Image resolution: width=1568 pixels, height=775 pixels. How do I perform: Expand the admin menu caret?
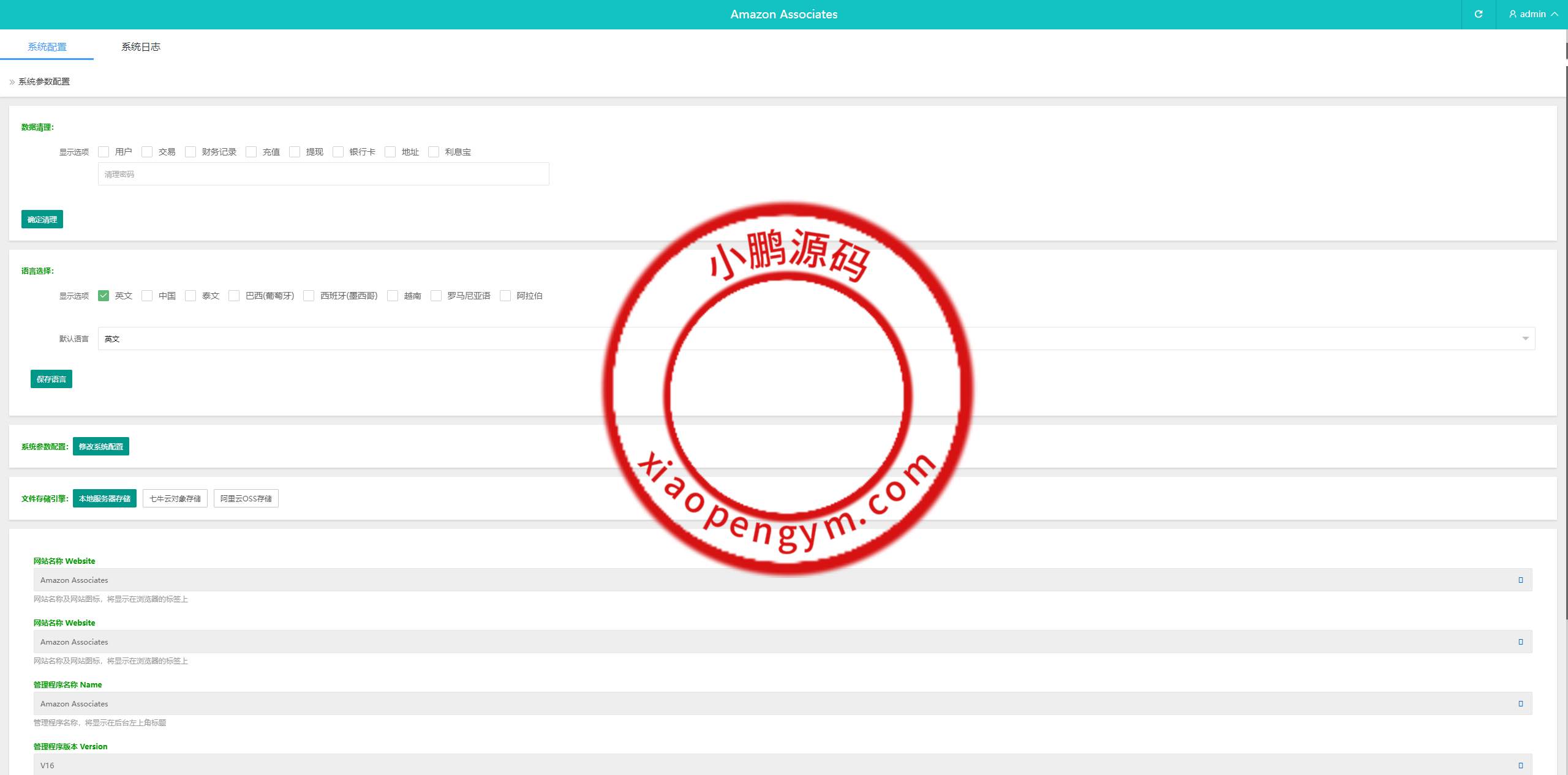1555,14
